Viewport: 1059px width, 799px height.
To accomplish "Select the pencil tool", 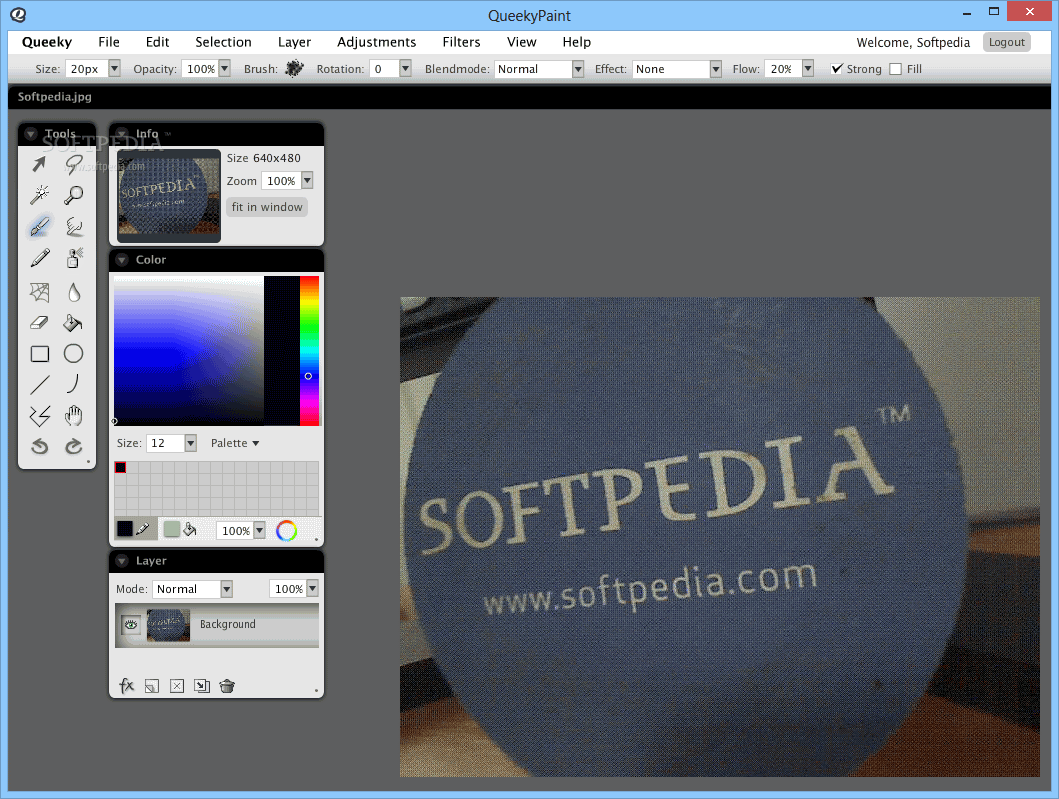I will click(x=39, y=257).
